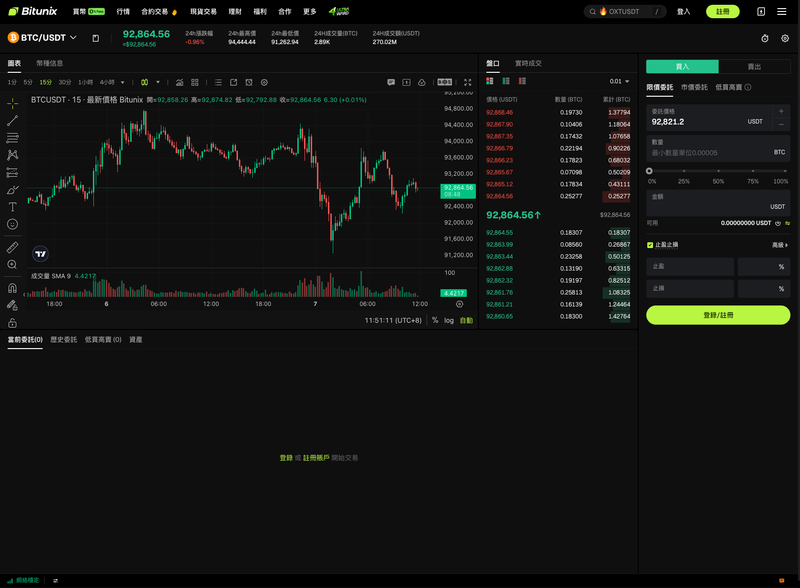Show bids-only order book view
800x588 pixels.
(506, 81)
